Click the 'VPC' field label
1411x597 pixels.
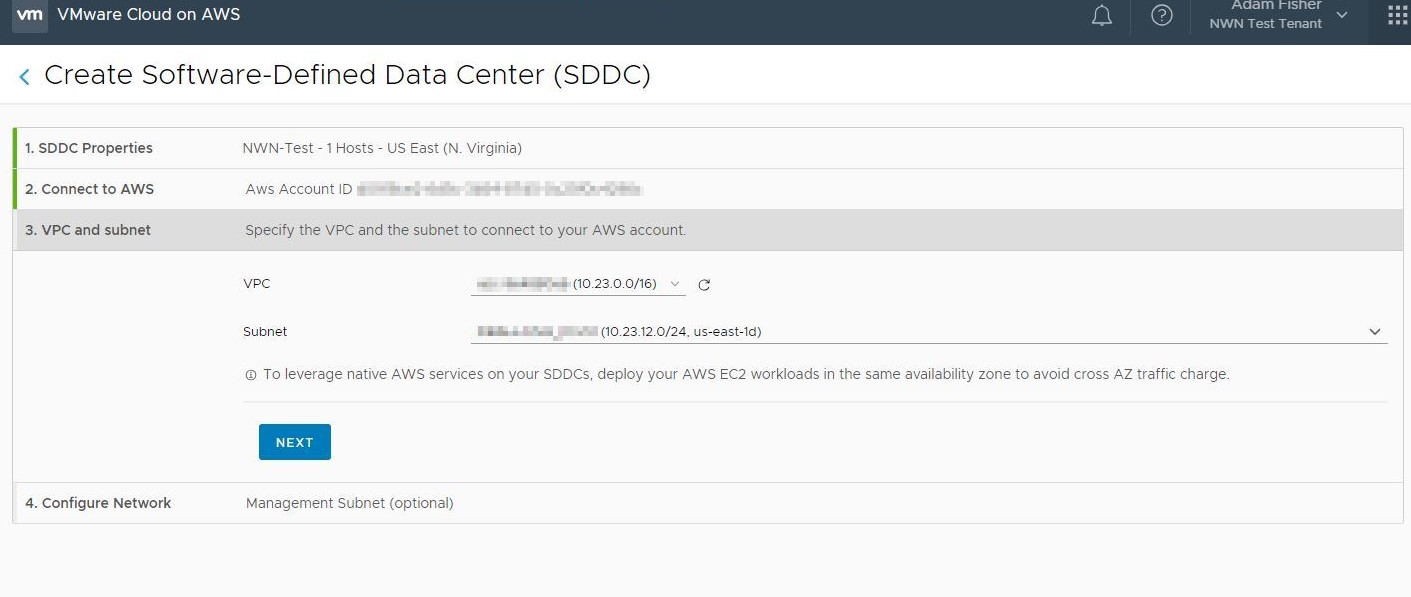256,284
